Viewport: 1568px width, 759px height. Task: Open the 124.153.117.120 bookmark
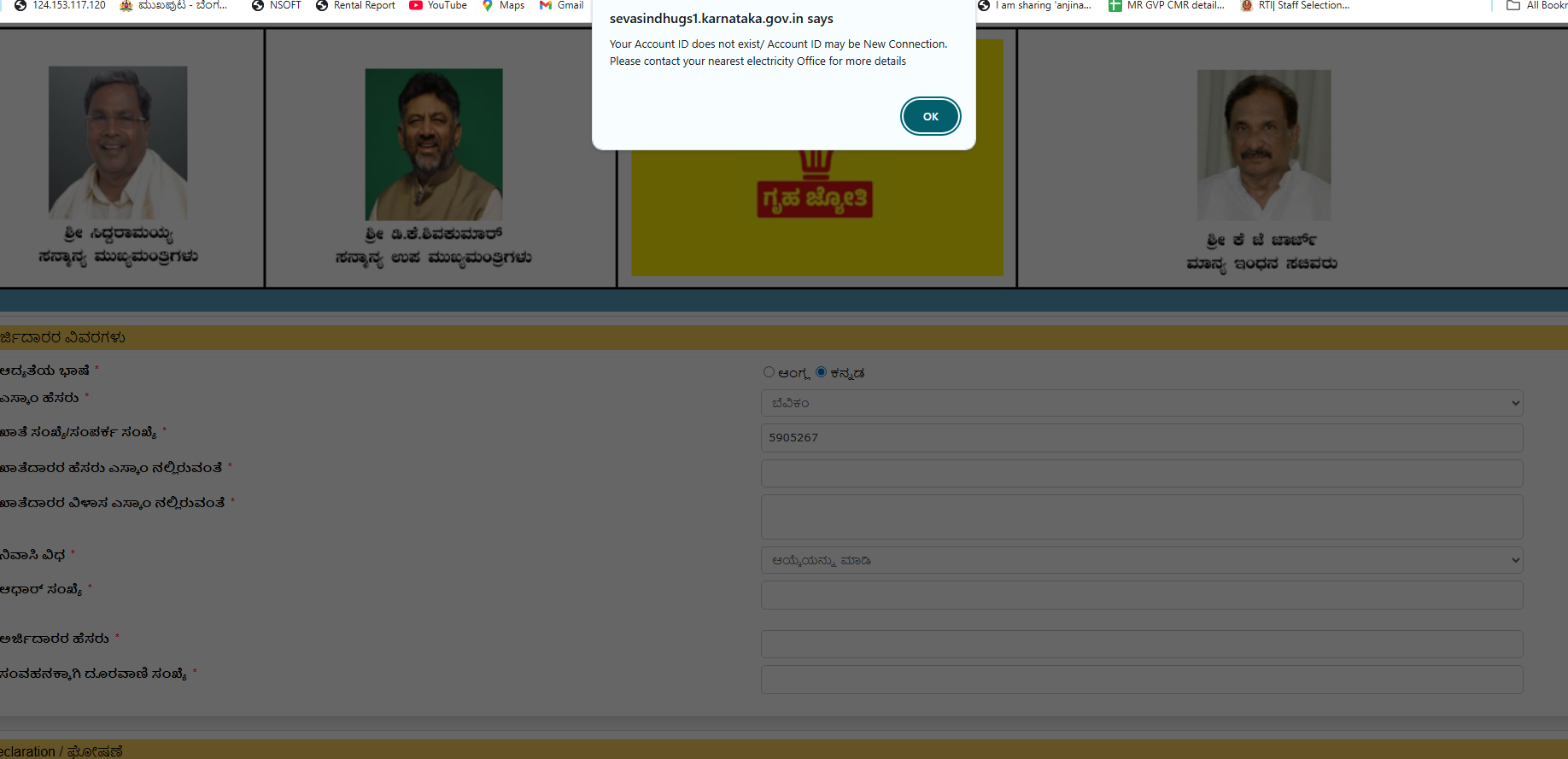point(60,5)
